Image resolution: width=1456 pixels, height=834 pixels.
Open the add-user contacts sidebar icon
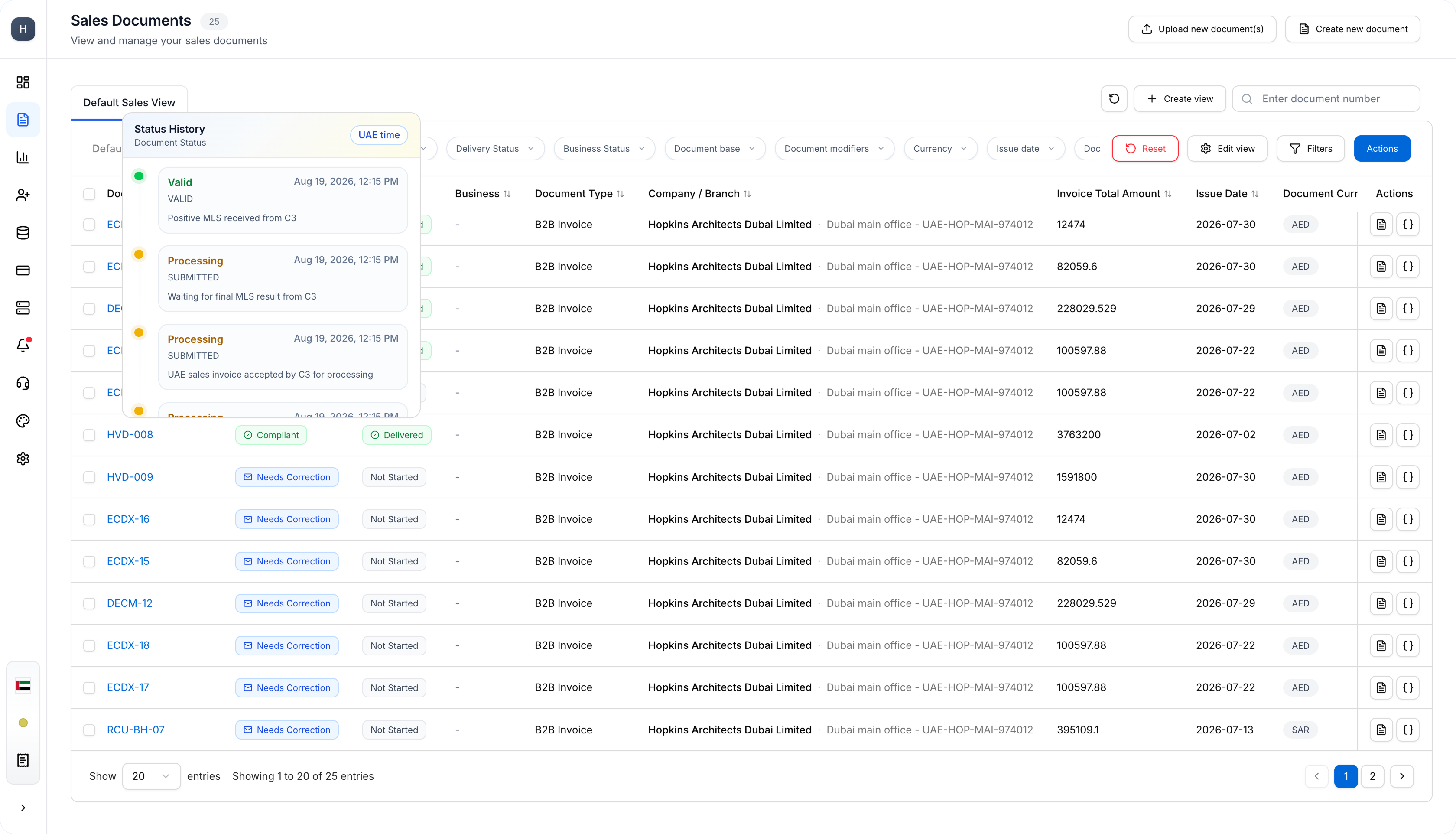[23, 195]
